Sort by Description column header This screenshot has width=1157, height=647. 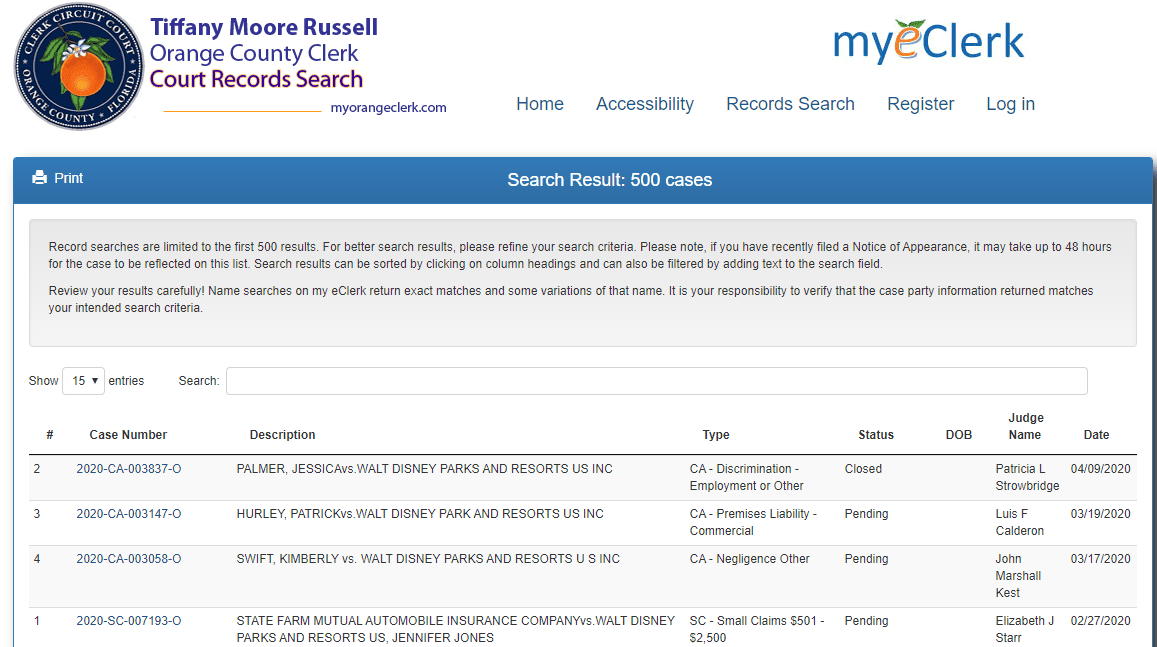pos(283,435)
